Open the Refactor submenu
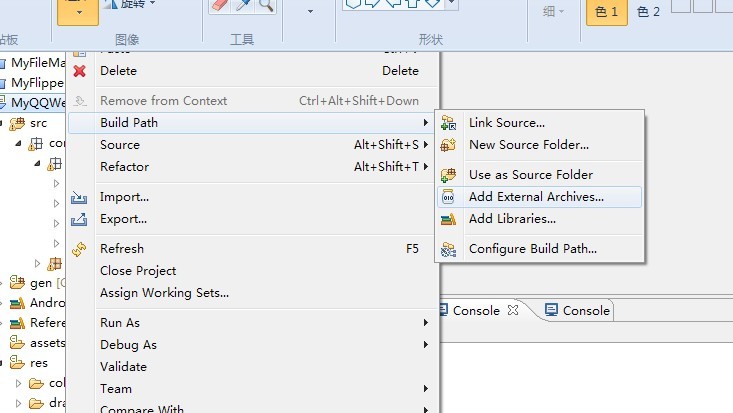The height and width of the screenshot is (413, 733). pyautogui.click(x=253, y=167)
